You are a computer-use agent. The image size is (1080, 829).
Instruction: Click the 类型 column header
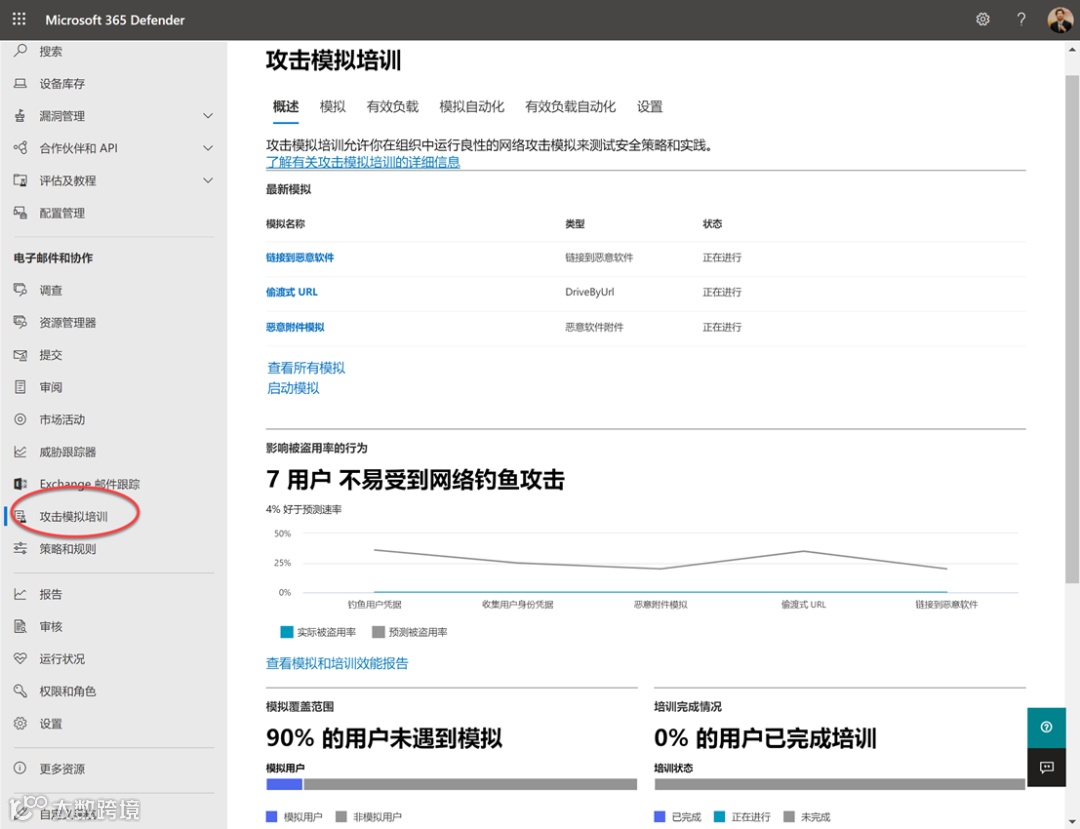click(x=574, y=224)
